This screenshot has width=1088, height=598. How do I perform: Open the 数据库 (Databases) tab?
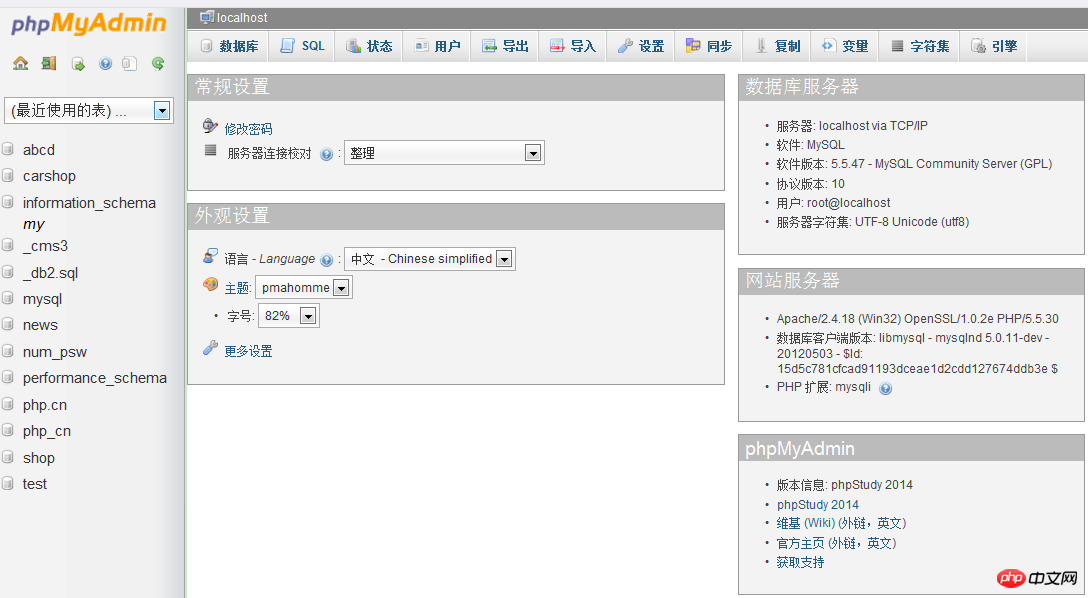pyautogui.click(x=228, y=46)
